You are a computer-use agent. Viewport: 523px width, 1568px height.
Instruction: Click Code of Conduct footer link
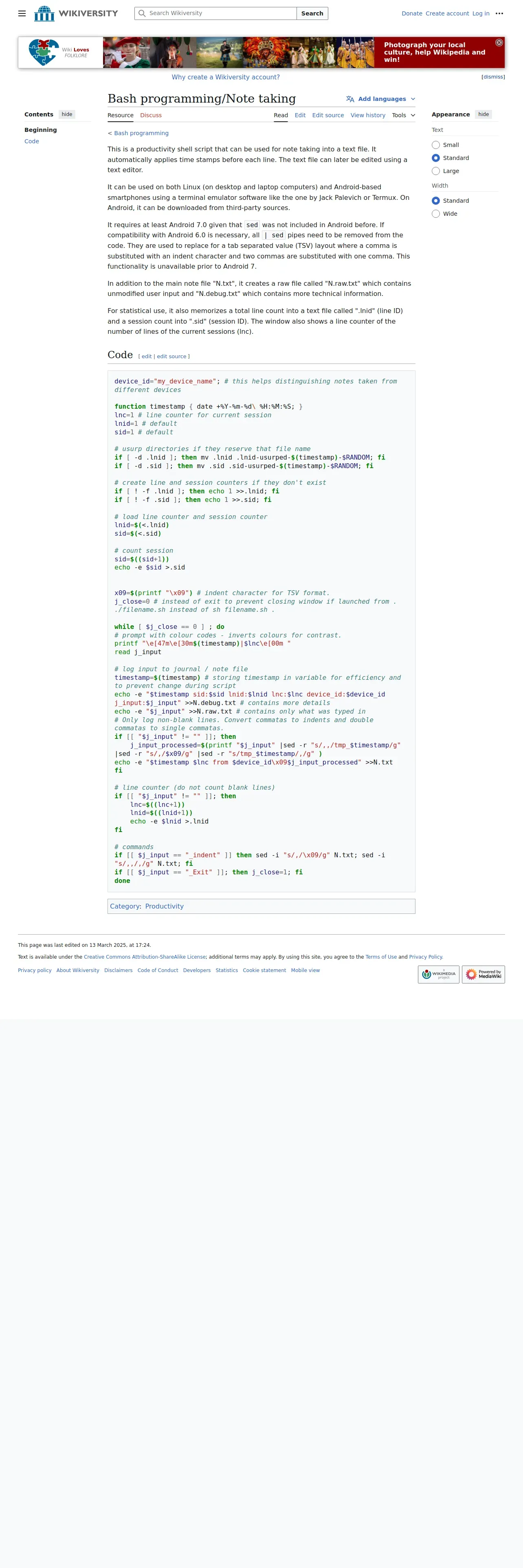coord(158,970)
